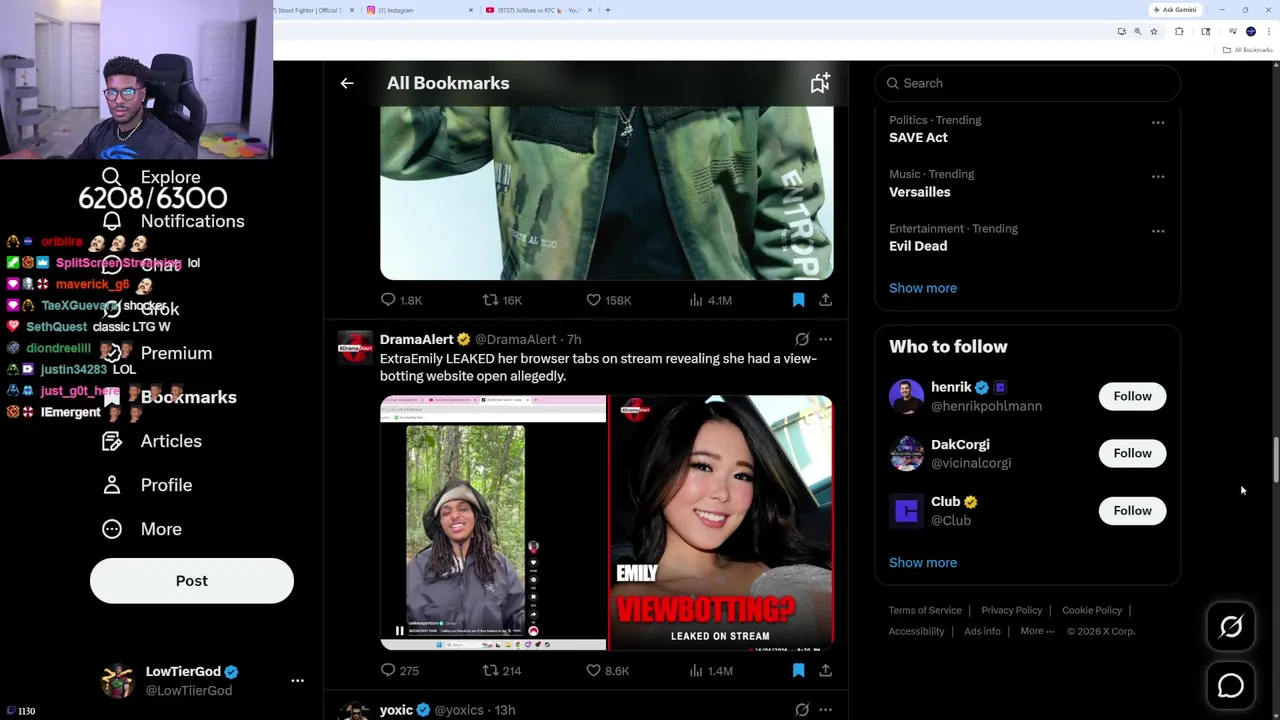Follow DakCorgi
The width and height of the screenshot is (1280, 720).
tap(1132, 453)
